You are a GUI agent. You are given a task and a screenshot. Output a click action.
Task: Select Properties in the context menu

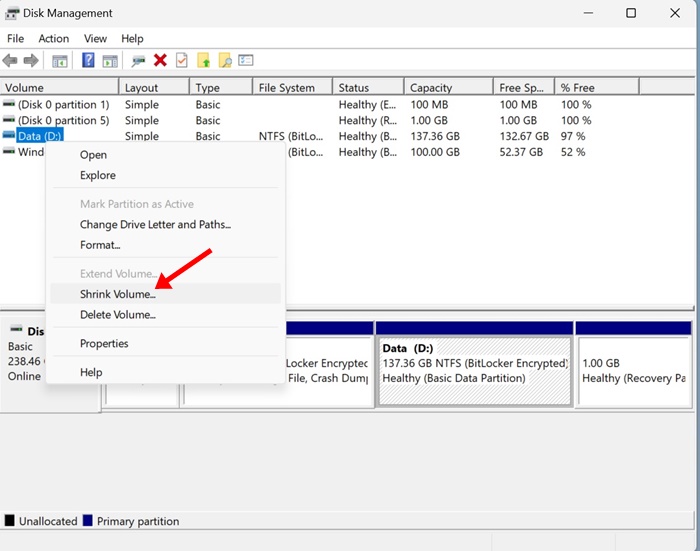(x=166, y=343)
